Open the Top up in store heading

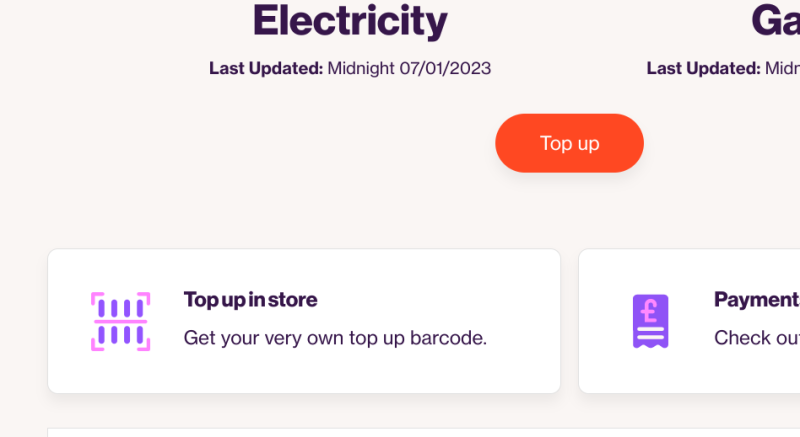point(250,300)
